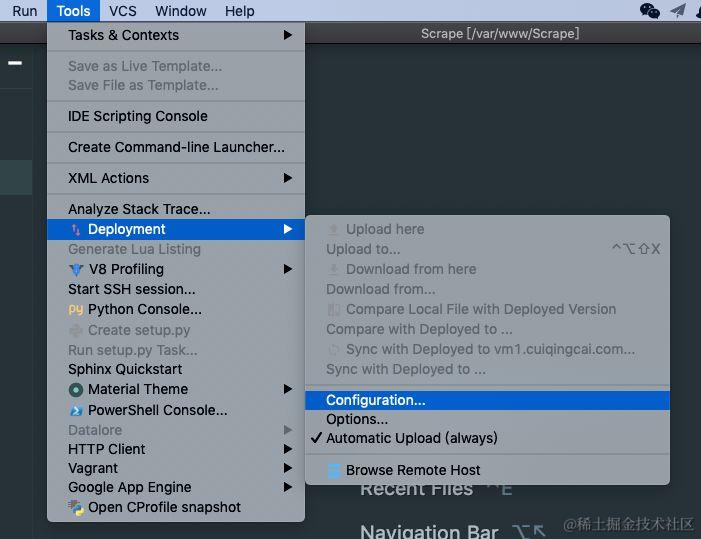This screenshot has height=539, width=701.
Task: Click the WeChat icon in menu bar
Action: click(650, 11)
